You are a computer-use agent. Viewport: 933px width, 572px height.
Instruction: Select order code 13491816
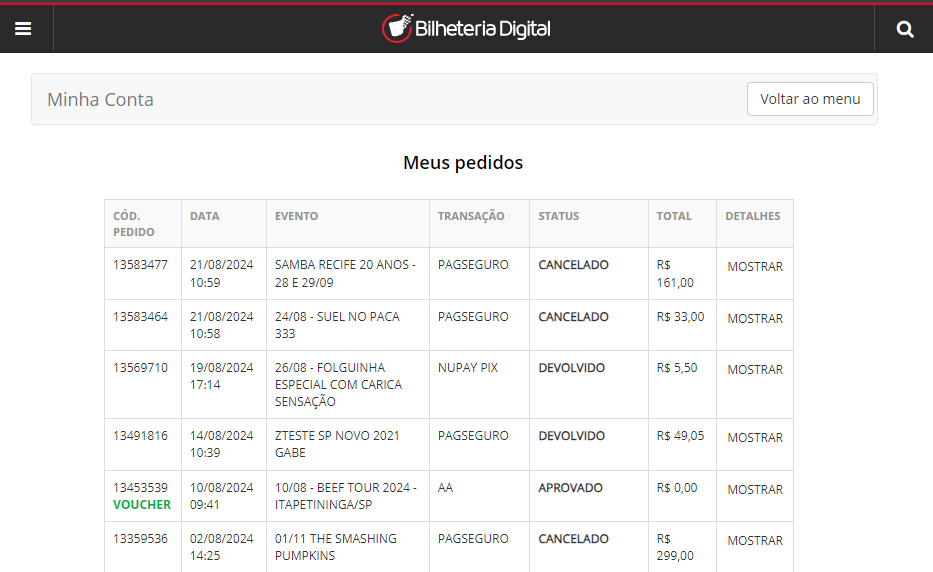(140, 436)
